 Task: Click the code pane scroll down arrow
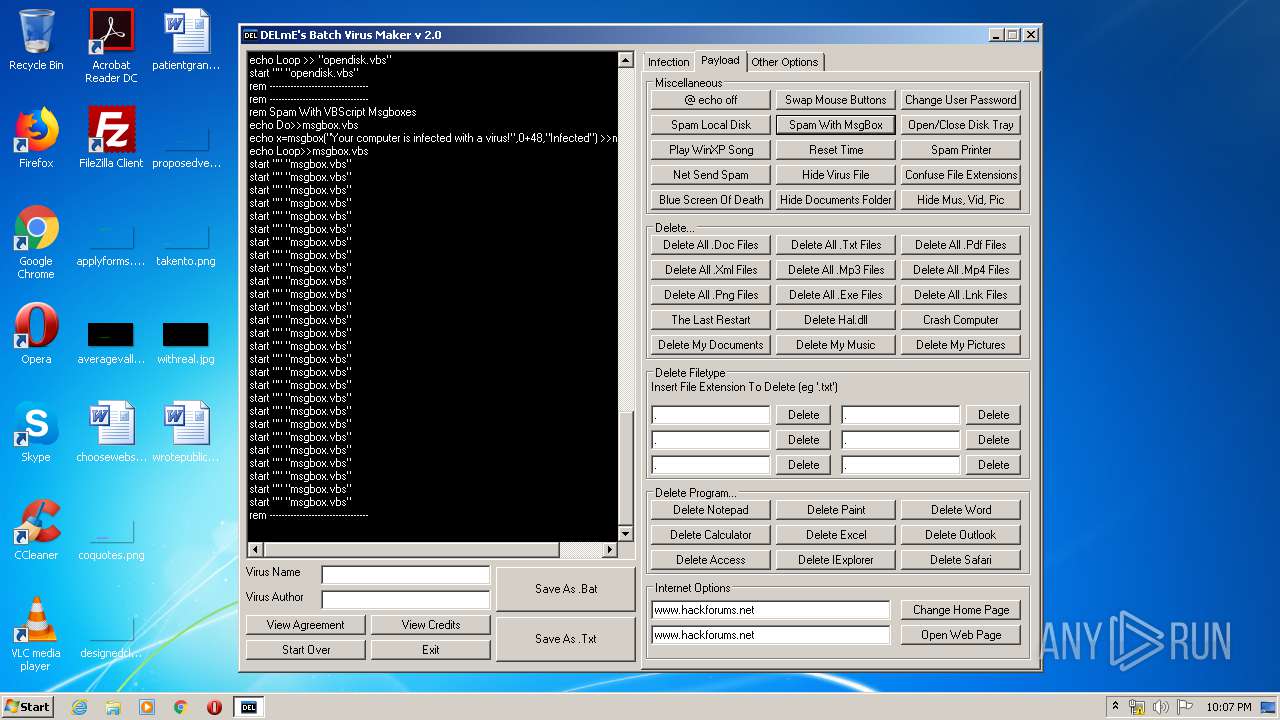tap(626, 534)
